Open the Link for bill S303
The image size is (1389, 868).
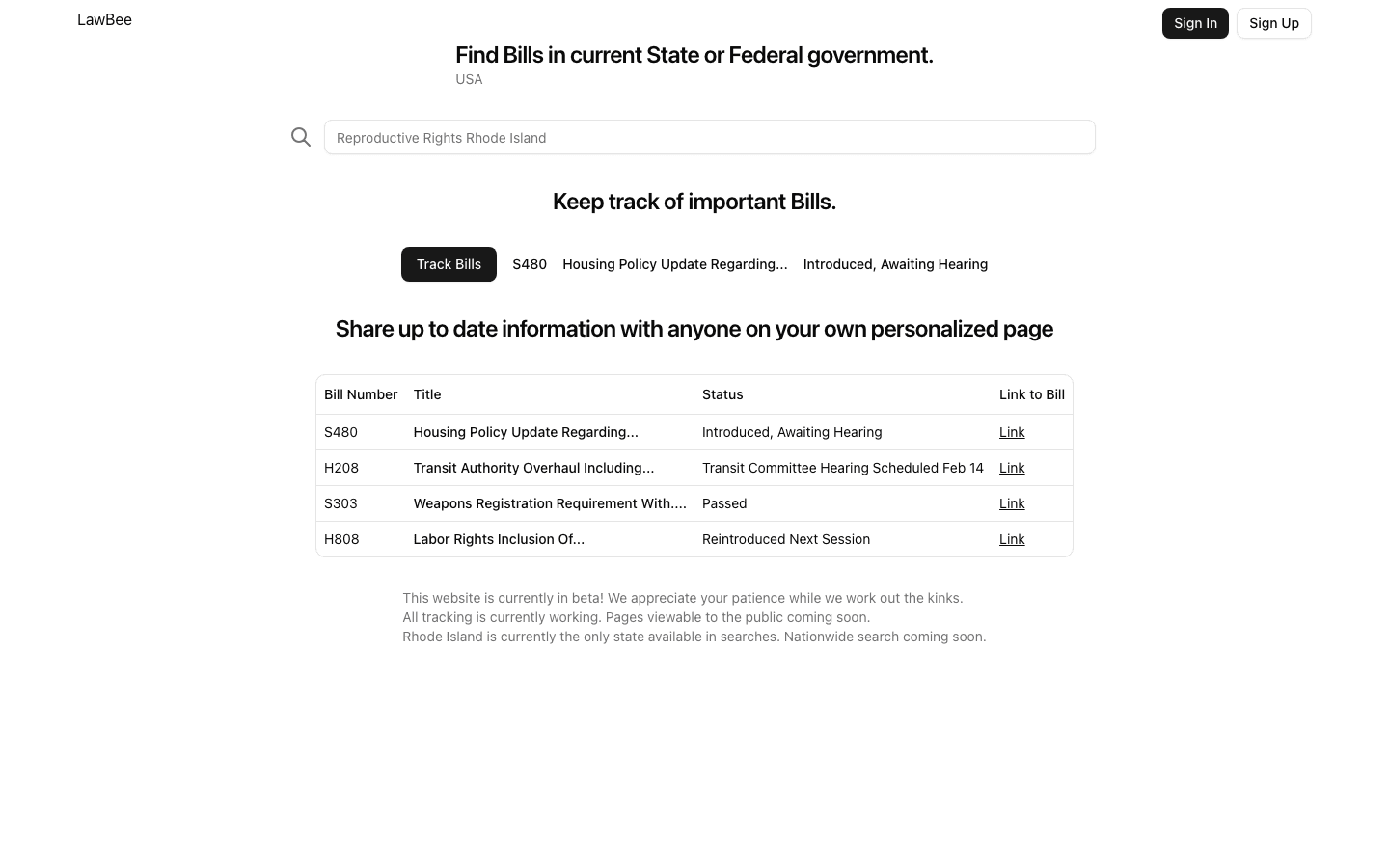[x=1012, y=503]
